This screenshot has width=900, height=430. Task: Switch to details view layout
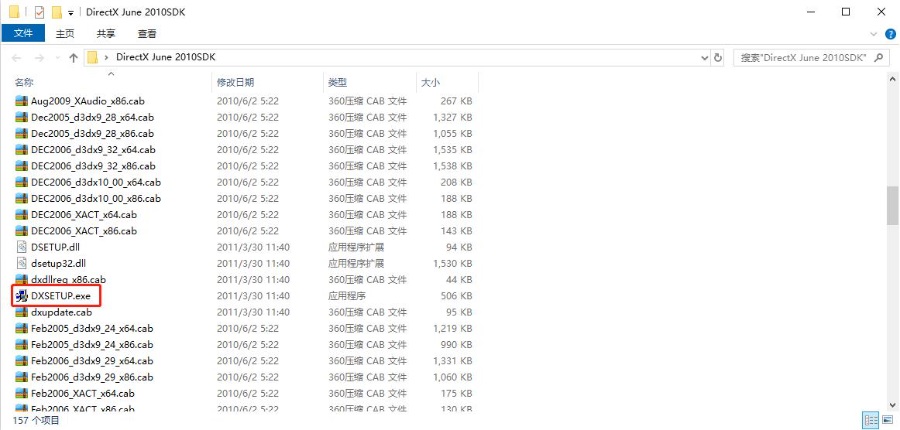[x=871, y=420]
